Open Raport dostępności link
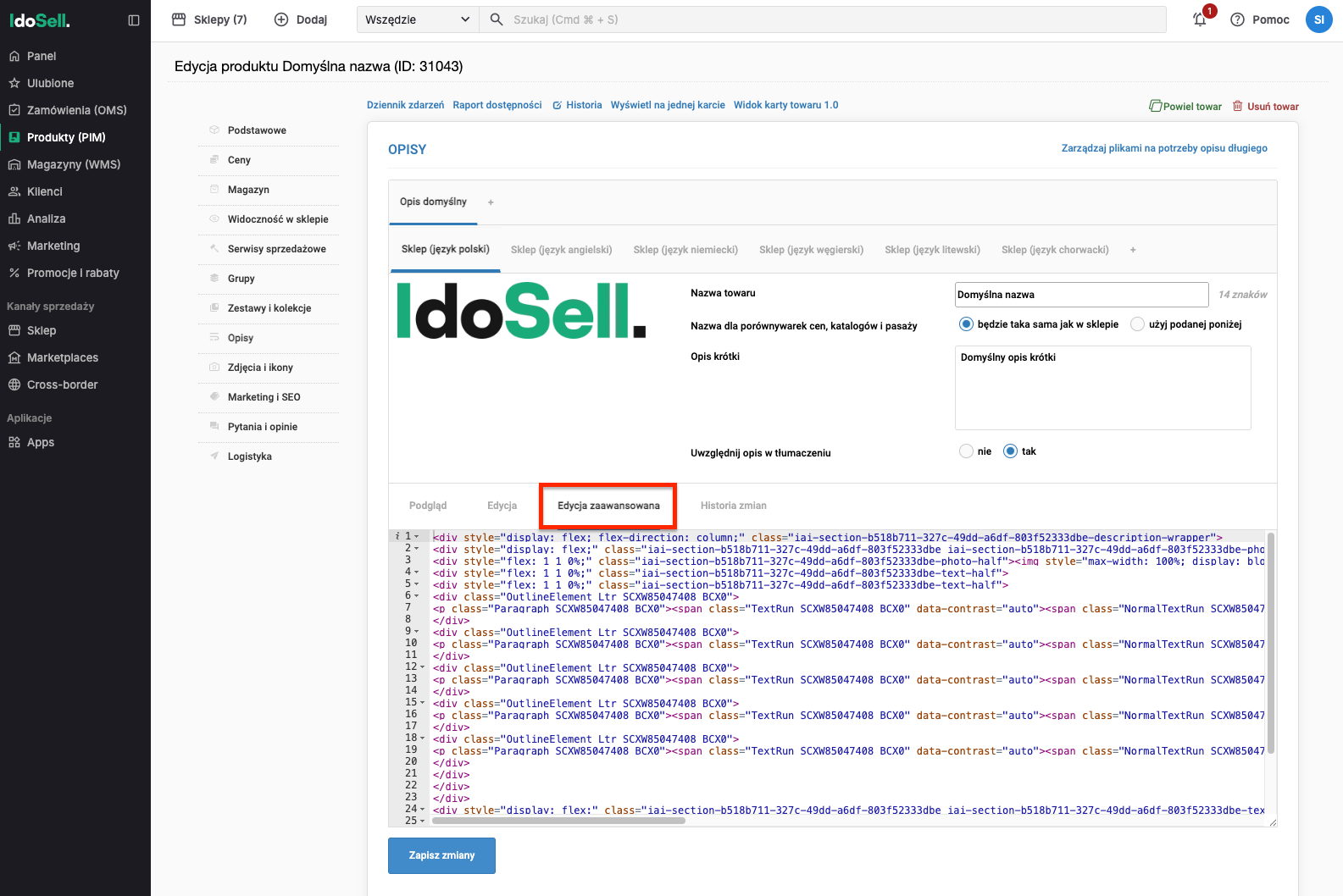 coord(497,105)
